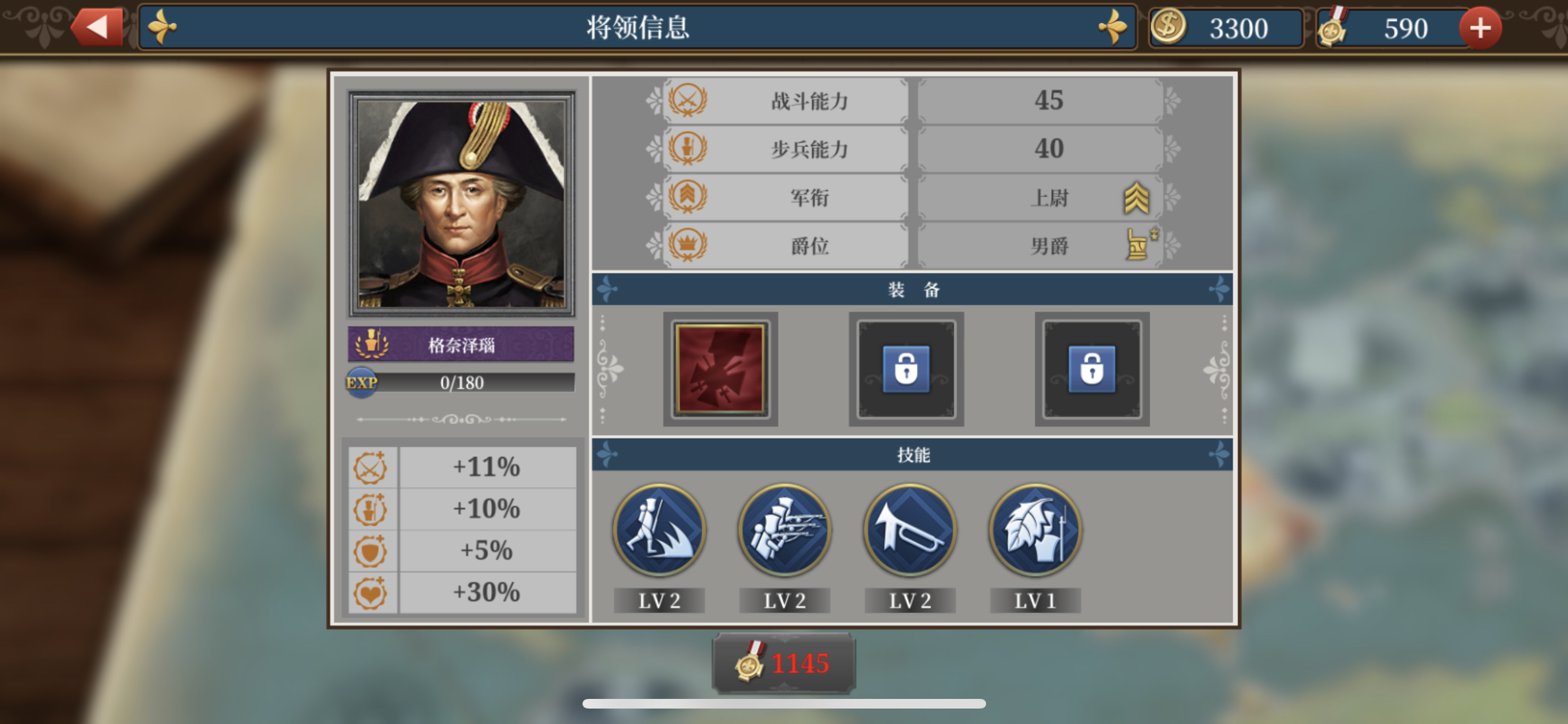Click the gold coin icon showing 3300
1568x724 pixels.
(1168, 27)
